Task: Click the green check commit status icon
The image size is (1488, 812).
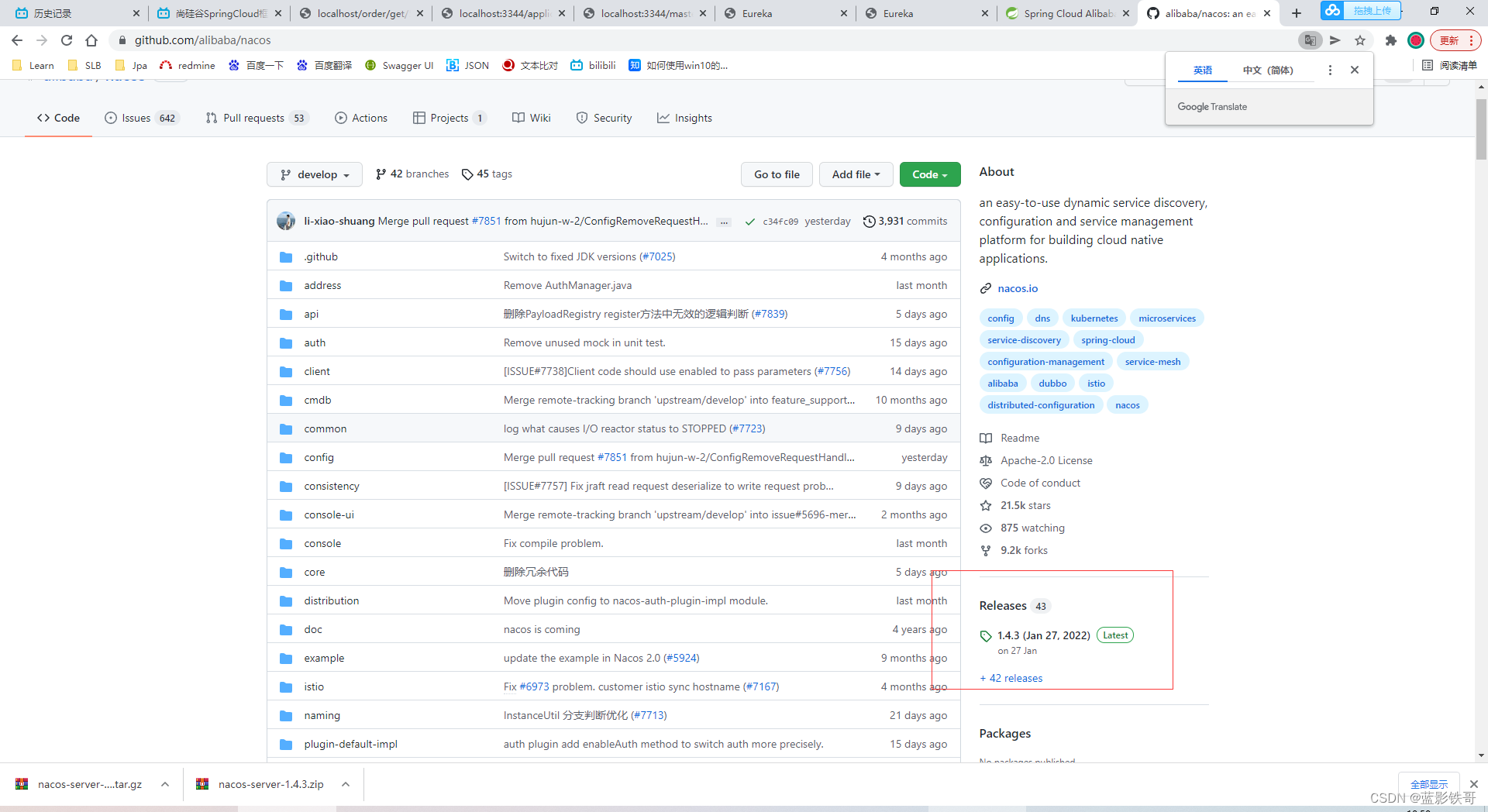Action: (x=749, y=222)
